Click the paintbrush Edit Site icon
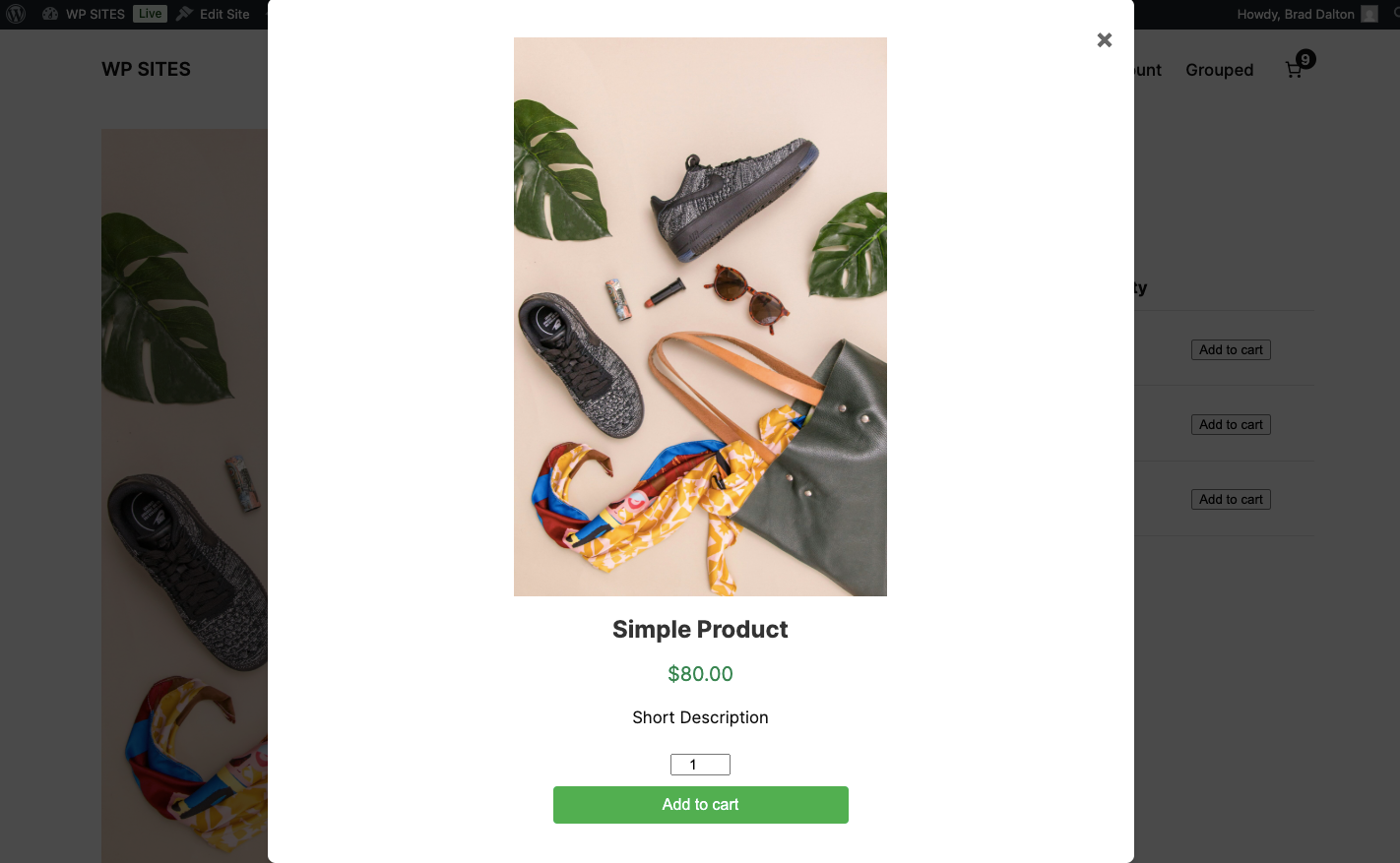The height and width of the screenshot is (863, 1400). click(x=184, y=14)
